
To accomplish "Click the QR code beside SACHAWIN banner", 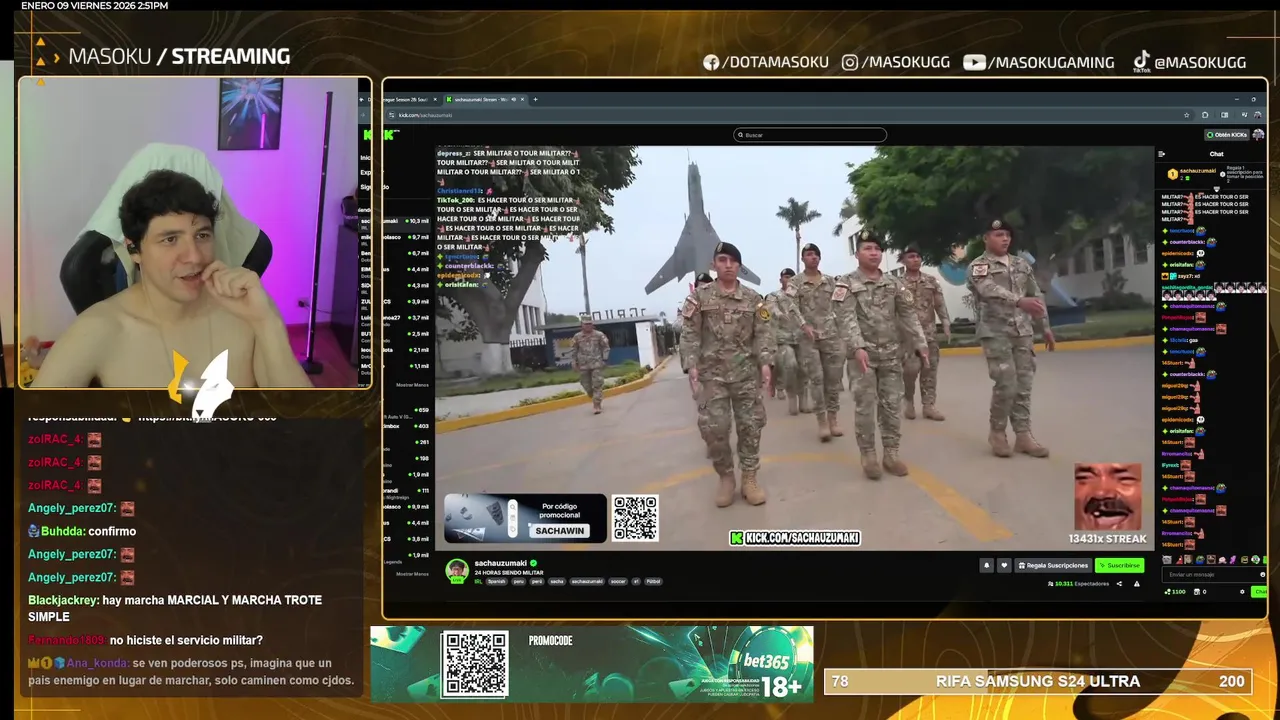I will [635, 518].
